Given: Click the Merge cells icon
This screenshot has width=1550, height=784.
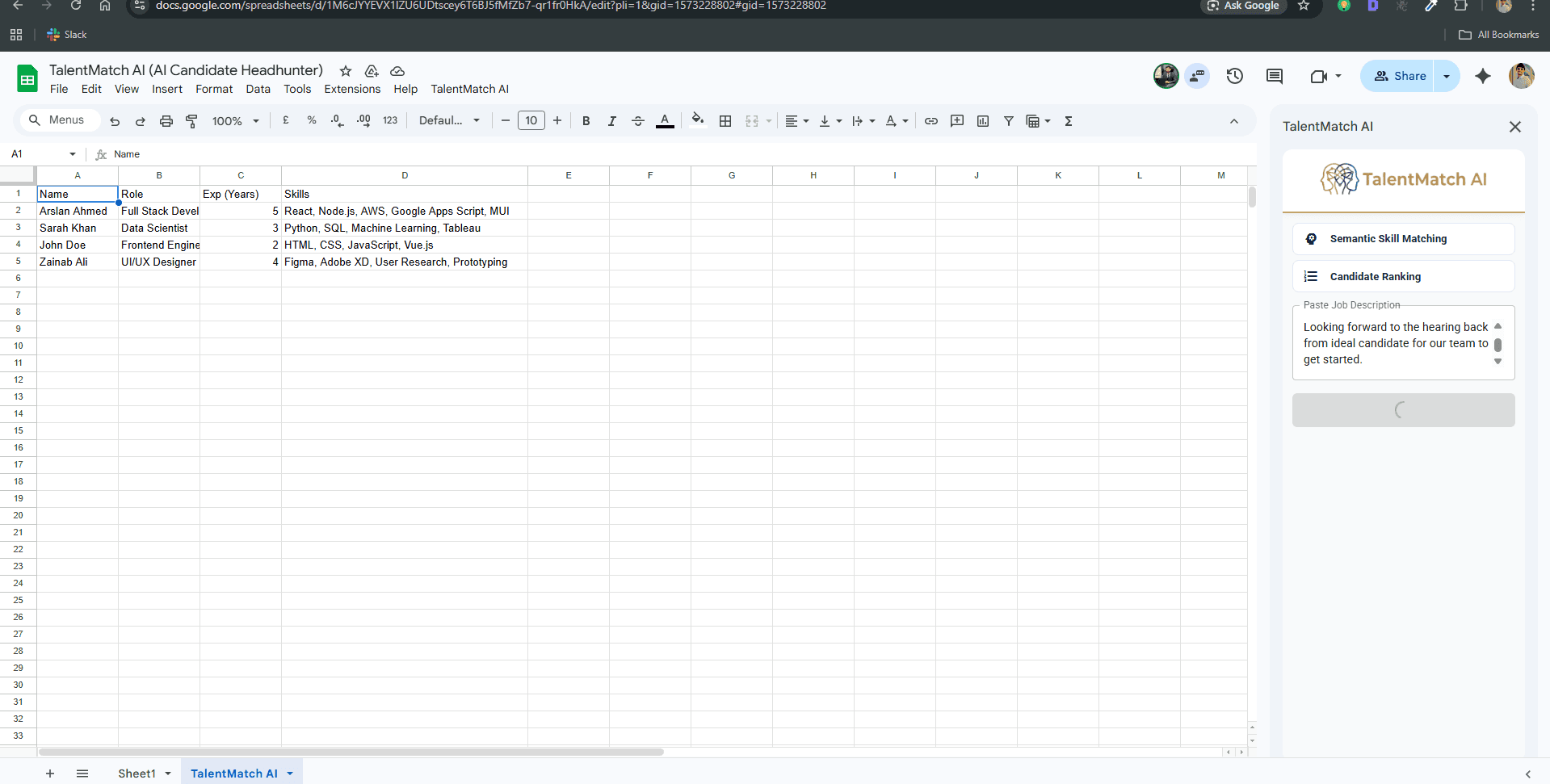Looking at the screenshot, I should pos(752,121).
